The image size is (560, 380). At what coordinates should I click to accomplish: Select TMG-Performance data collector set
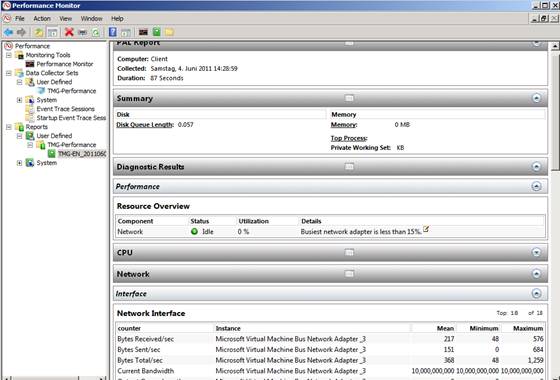[72, 91]
